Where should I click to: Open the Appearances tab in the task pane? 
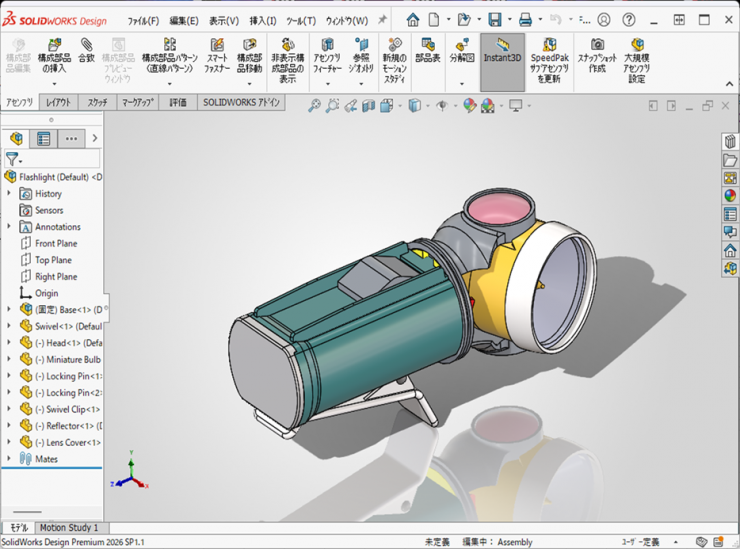coord(729,195)
